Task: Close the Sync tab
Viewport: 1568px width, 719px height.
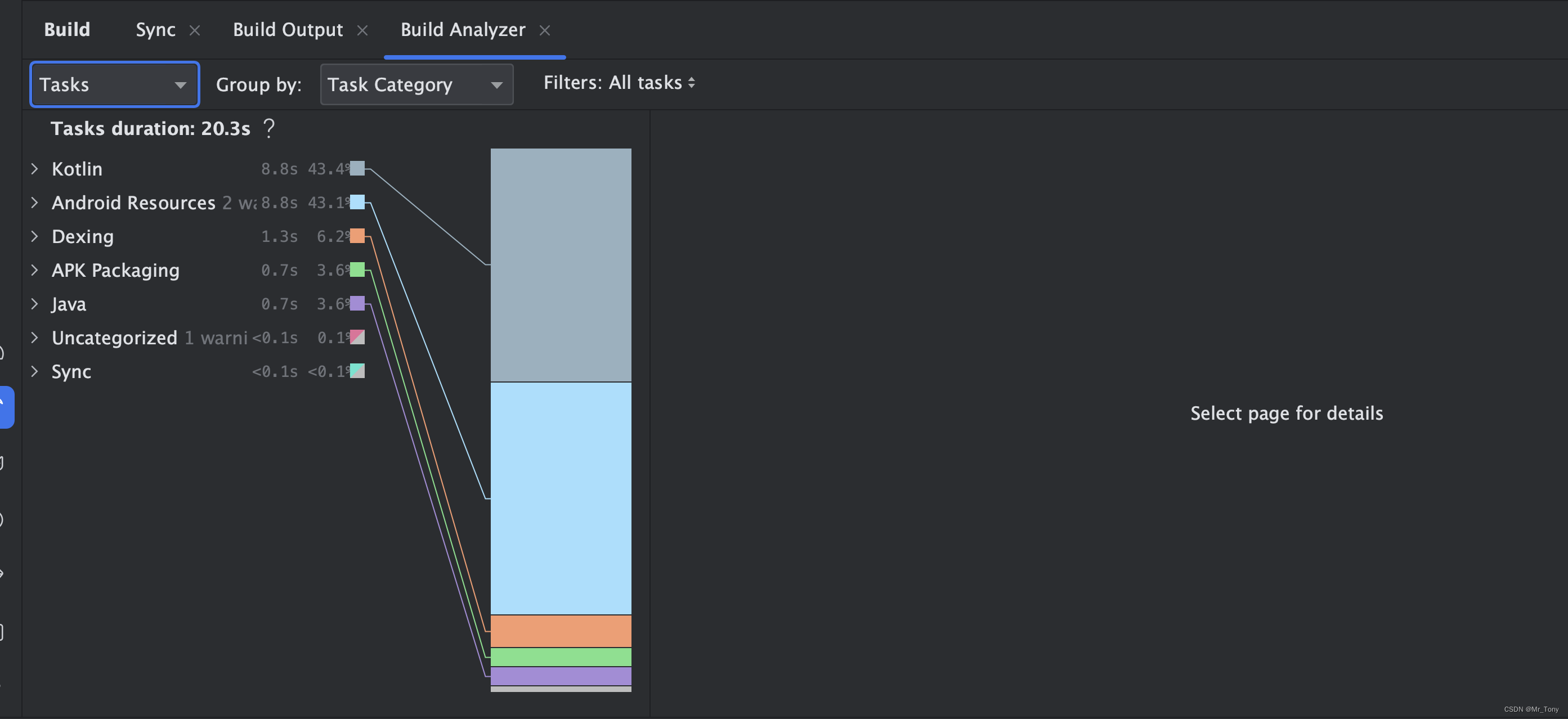Action: pyautogui.click(x=195, y=30)
